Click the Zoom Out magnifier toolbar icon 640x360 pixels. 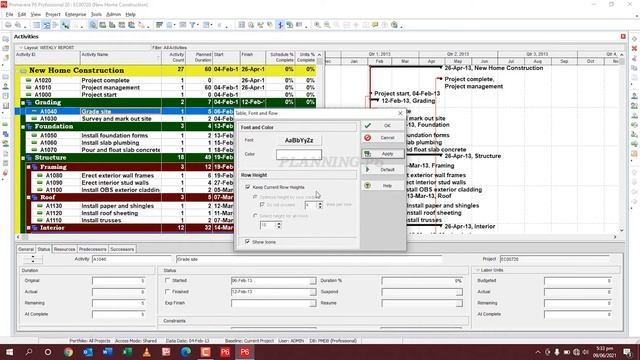point(327,25)
